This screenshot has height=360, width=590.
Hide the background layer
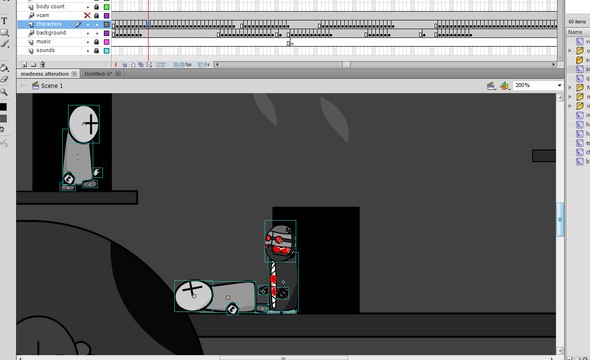(88, 33)
